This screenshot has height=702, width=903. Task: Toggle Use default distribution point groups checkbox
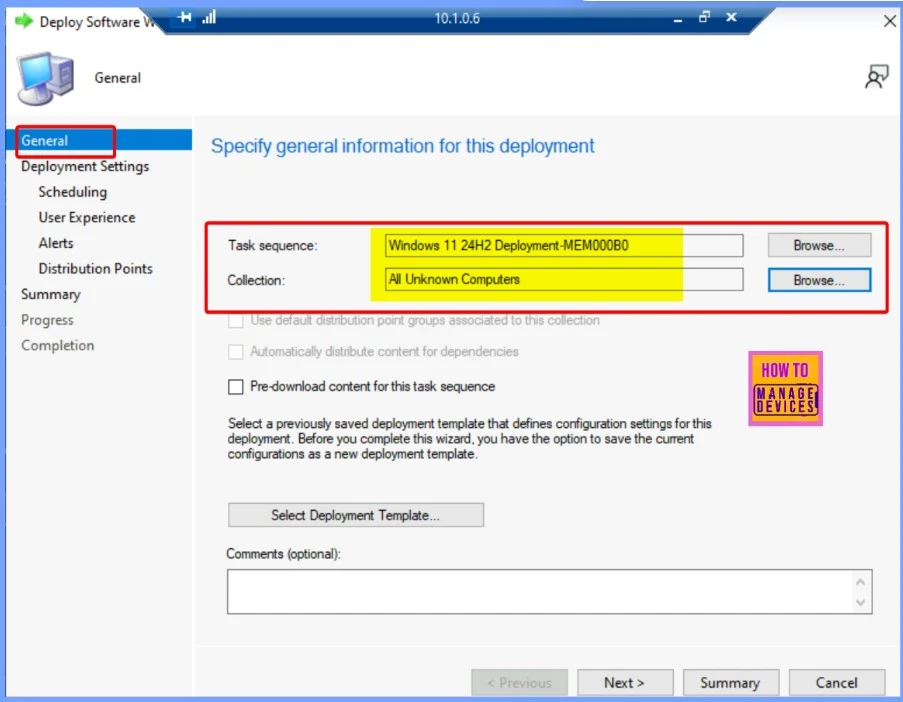[x=236, y=320]
